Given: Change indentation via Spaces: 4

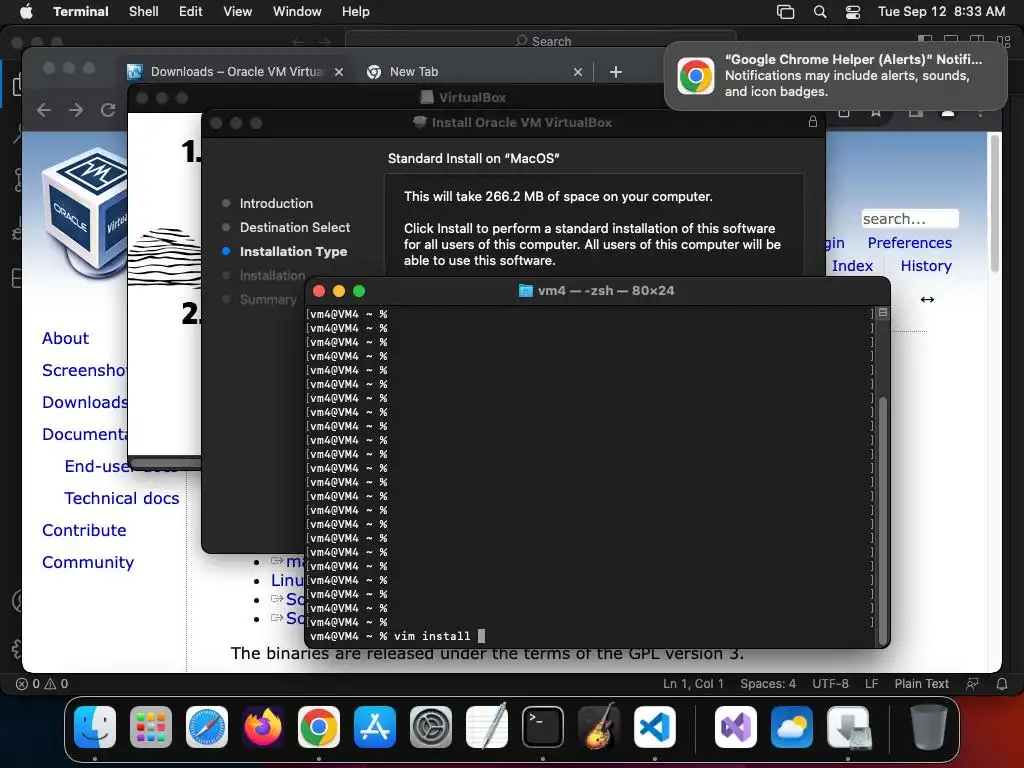Looking at the screenshot, I should coord(768,684).
